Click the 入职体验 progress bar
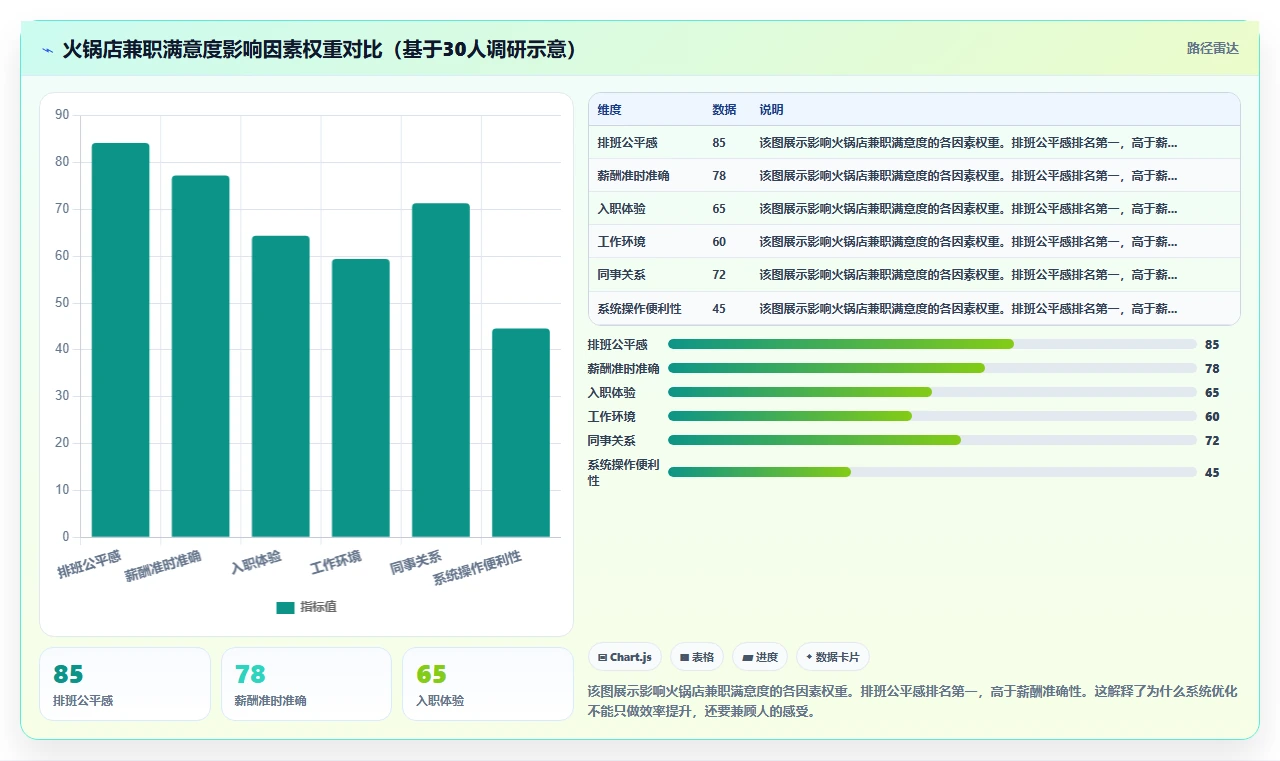1280x761 pixels. click(932, 392)
